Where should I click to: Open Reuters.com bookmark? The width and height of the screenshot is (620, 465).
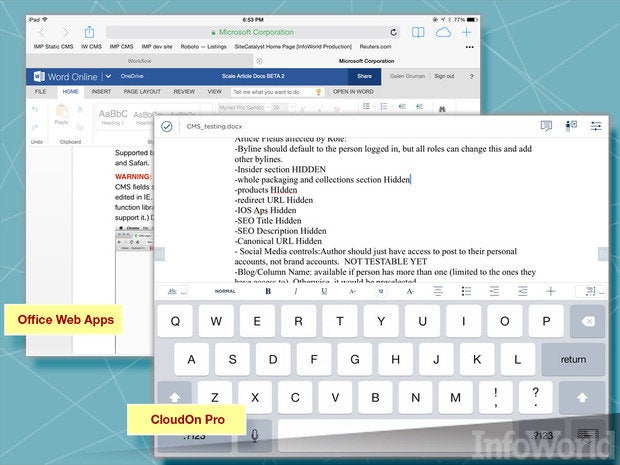click(375, 47)
